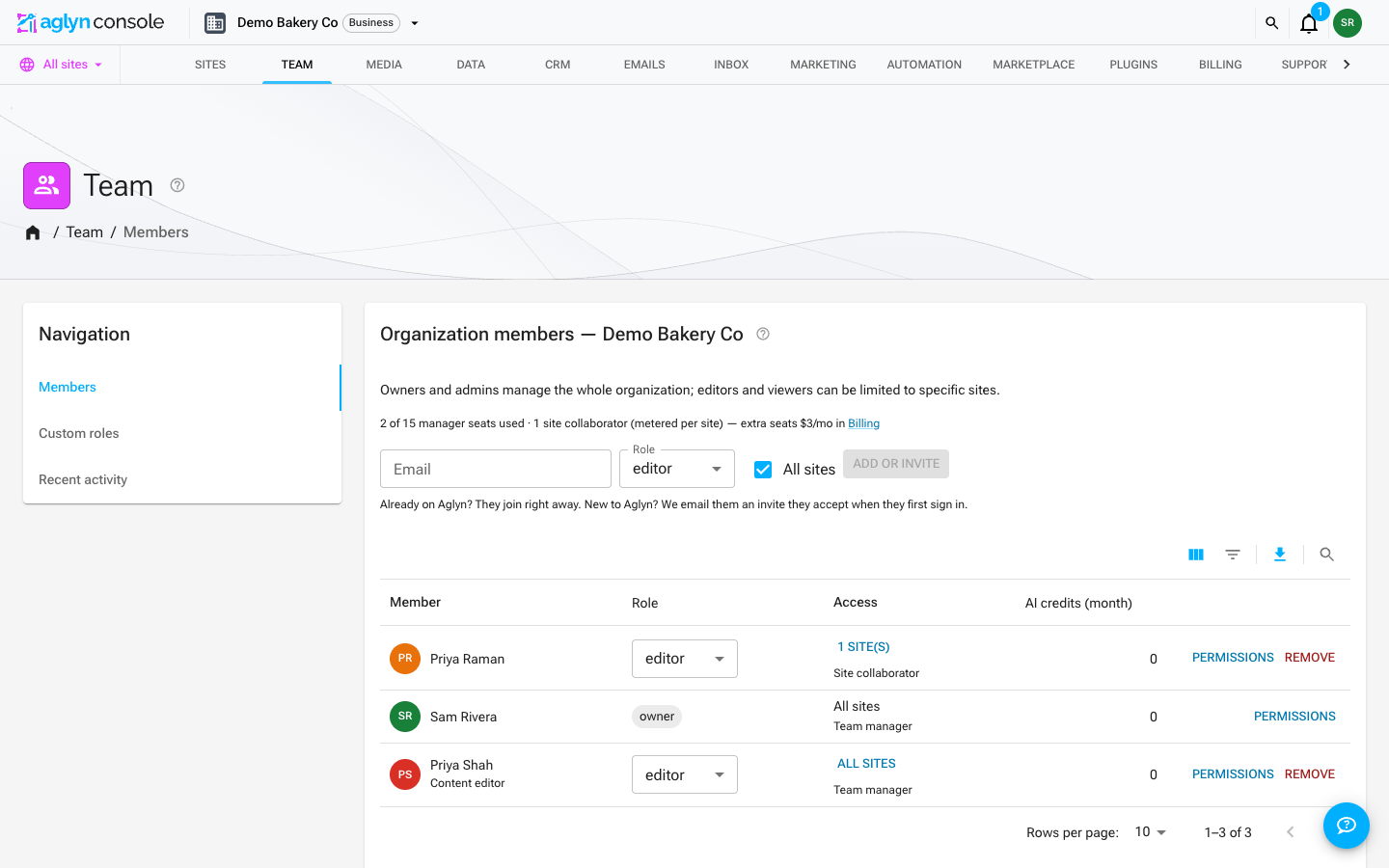Open PERMISSIONS for Priya Raman
Viewport: 1389px width, 868px height.
click(1233, 658)
